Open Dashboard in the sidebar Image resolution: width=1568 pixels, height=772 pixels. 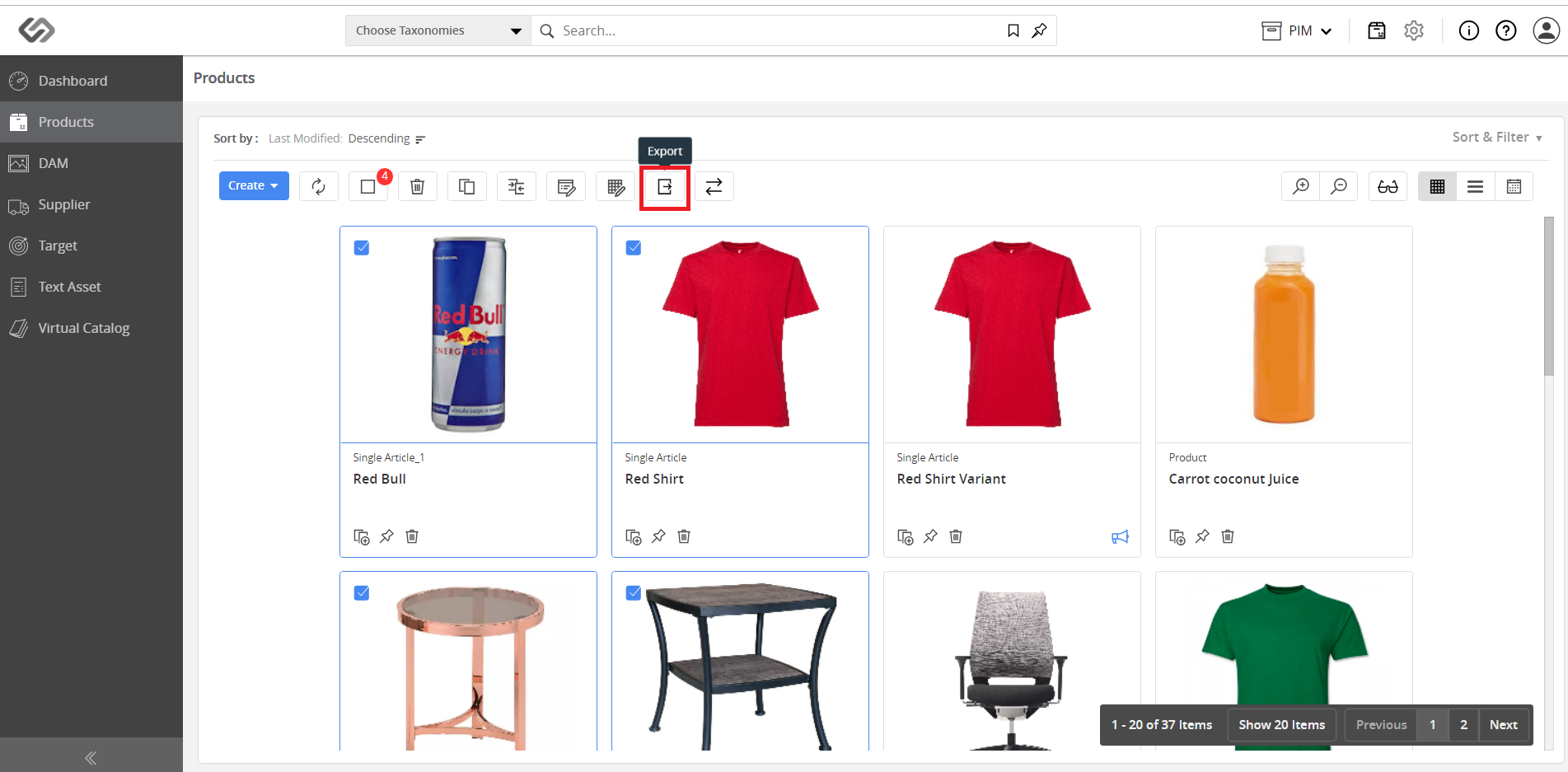(91, 81)
